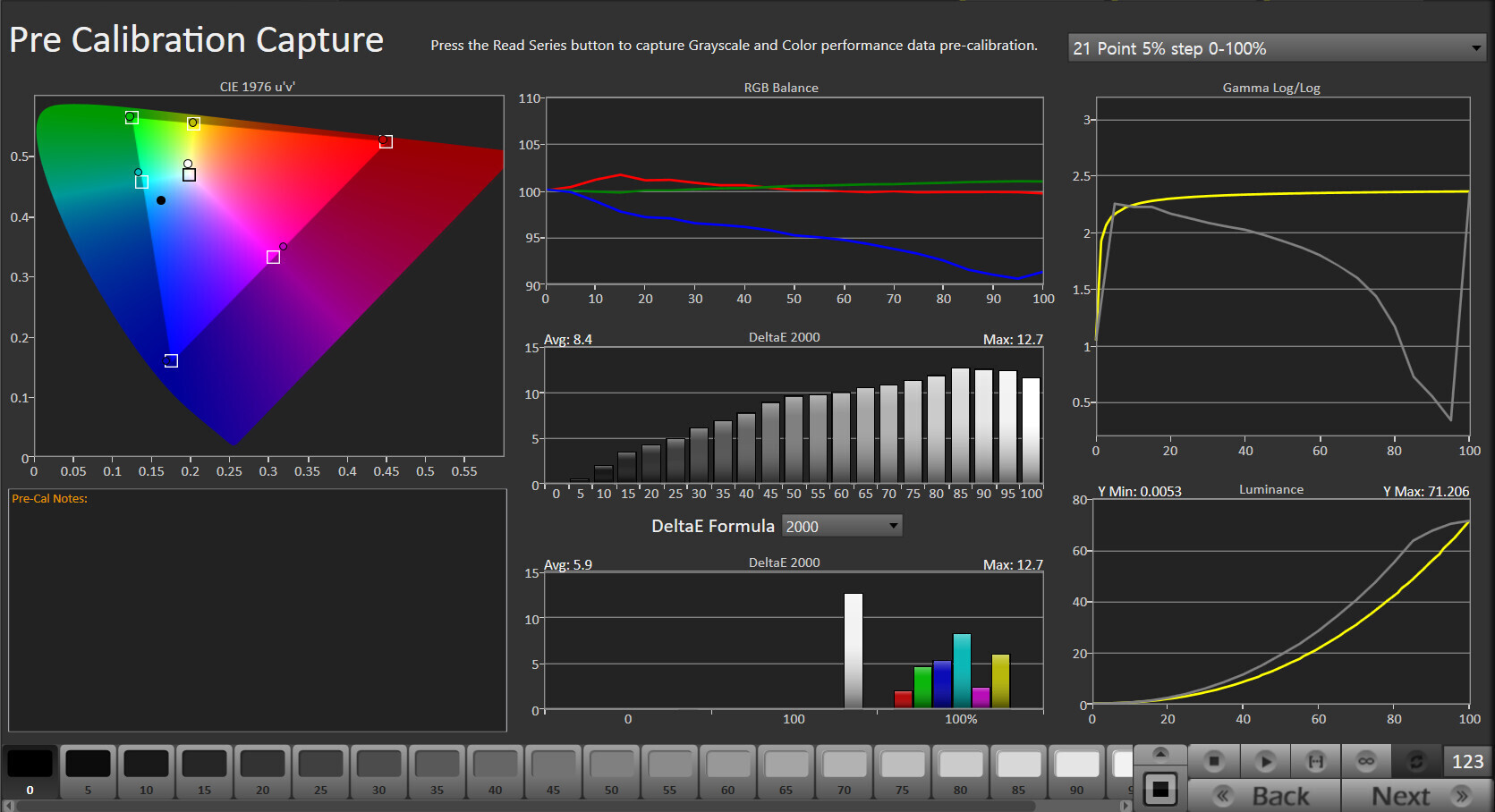Expand the pattern panel with up arrow

pos(1160,753)
